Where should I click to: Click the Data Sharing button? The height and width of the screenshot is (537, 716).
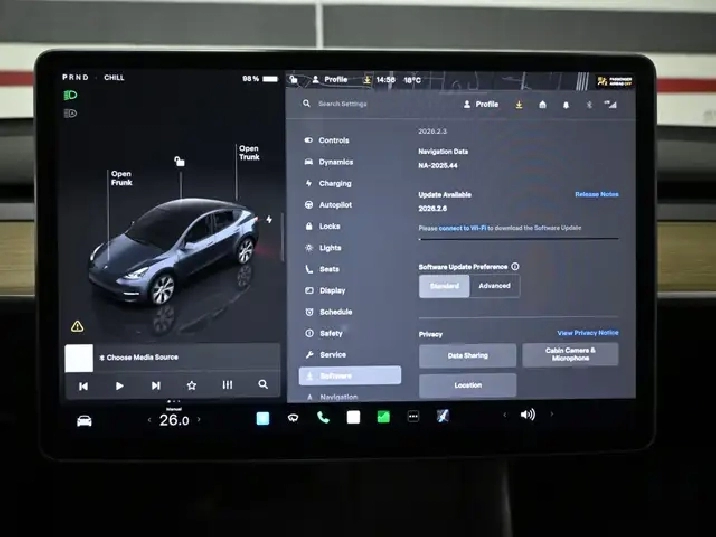(467, 355)
